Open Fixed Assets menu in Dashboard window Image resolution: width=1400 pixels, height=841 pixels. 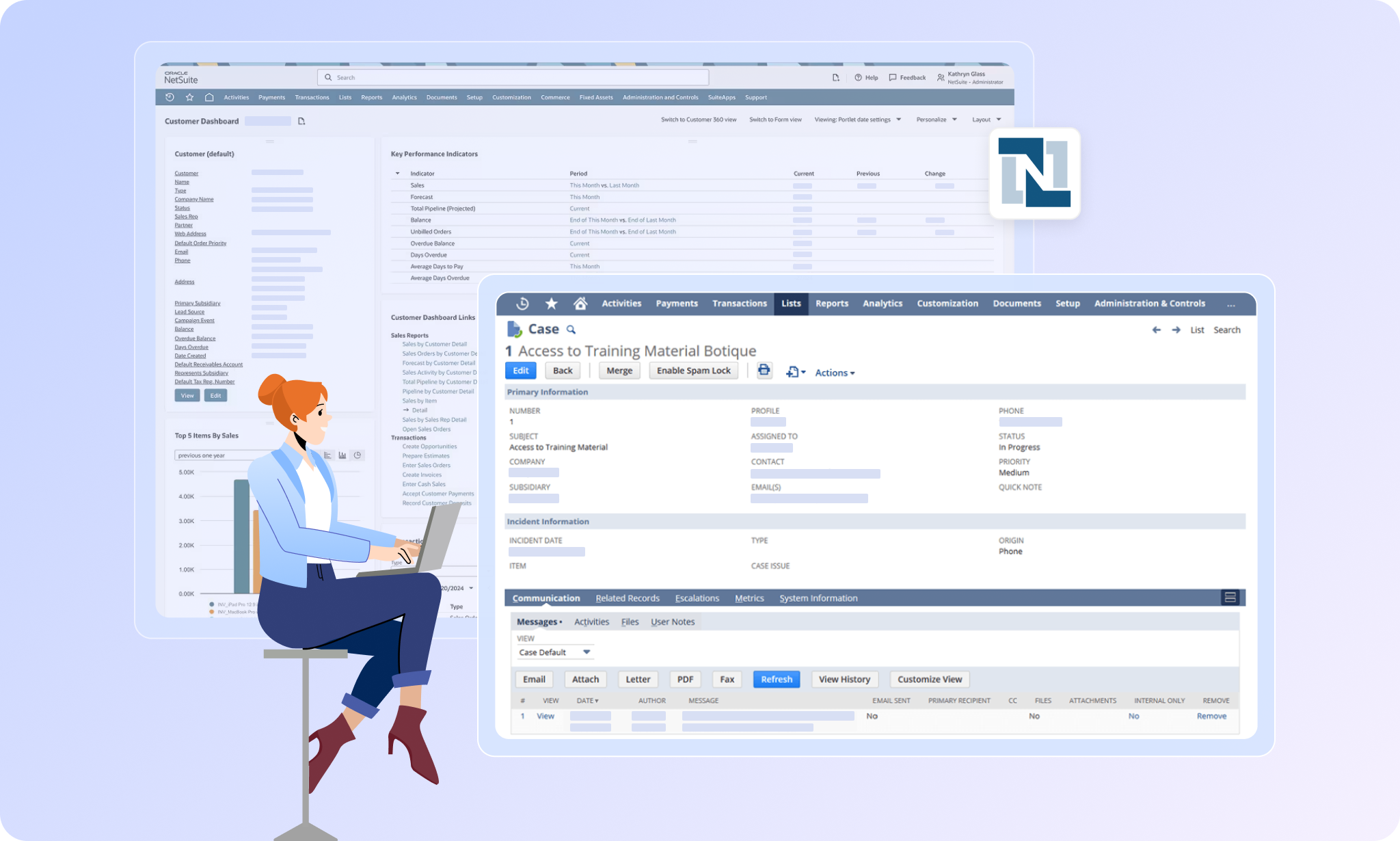tap(596, 97)
